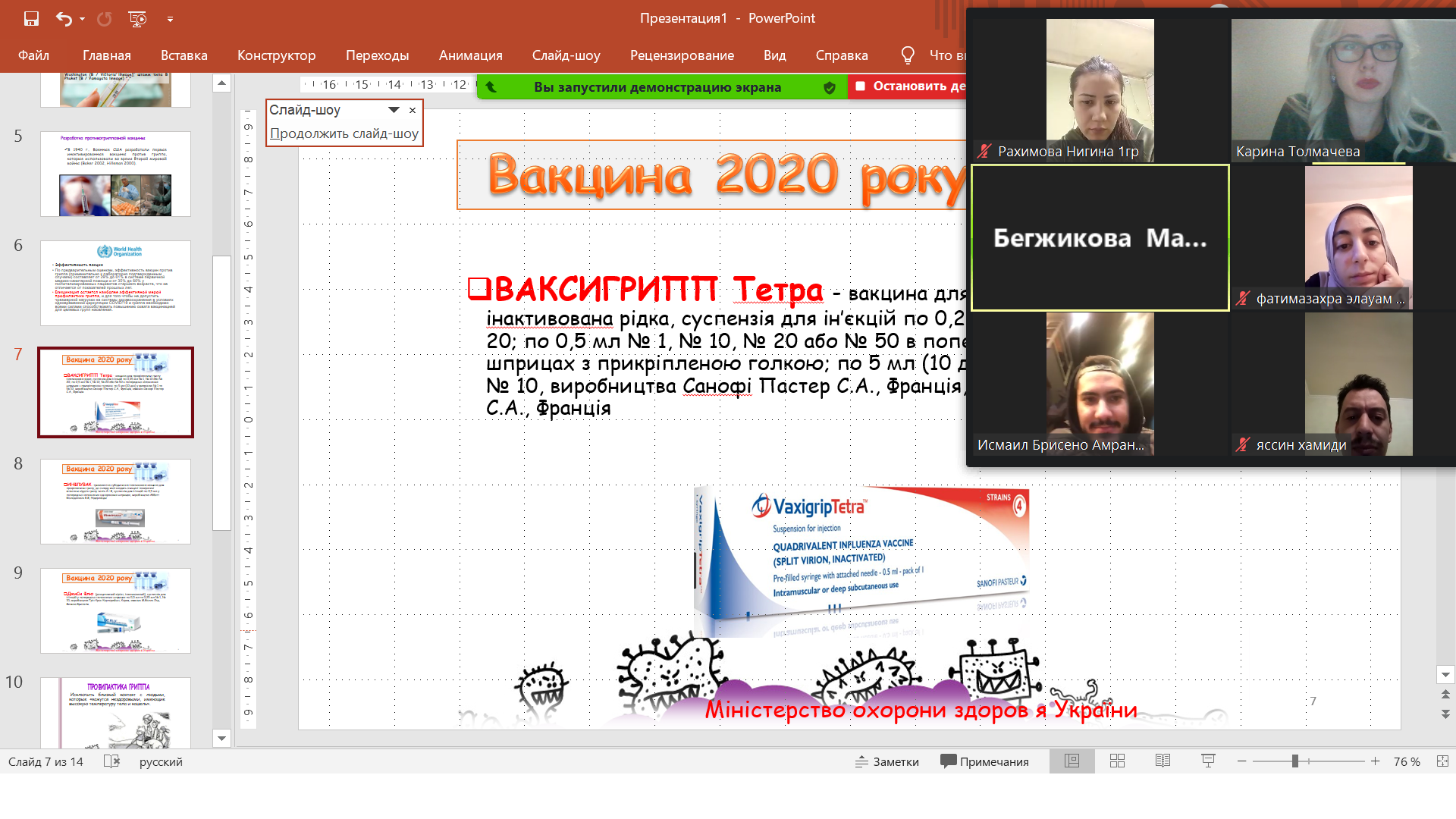
Task: Select фатимазахра элауам video tile in Zoom
Action: pyautogui.click(x=1344, y=237)
